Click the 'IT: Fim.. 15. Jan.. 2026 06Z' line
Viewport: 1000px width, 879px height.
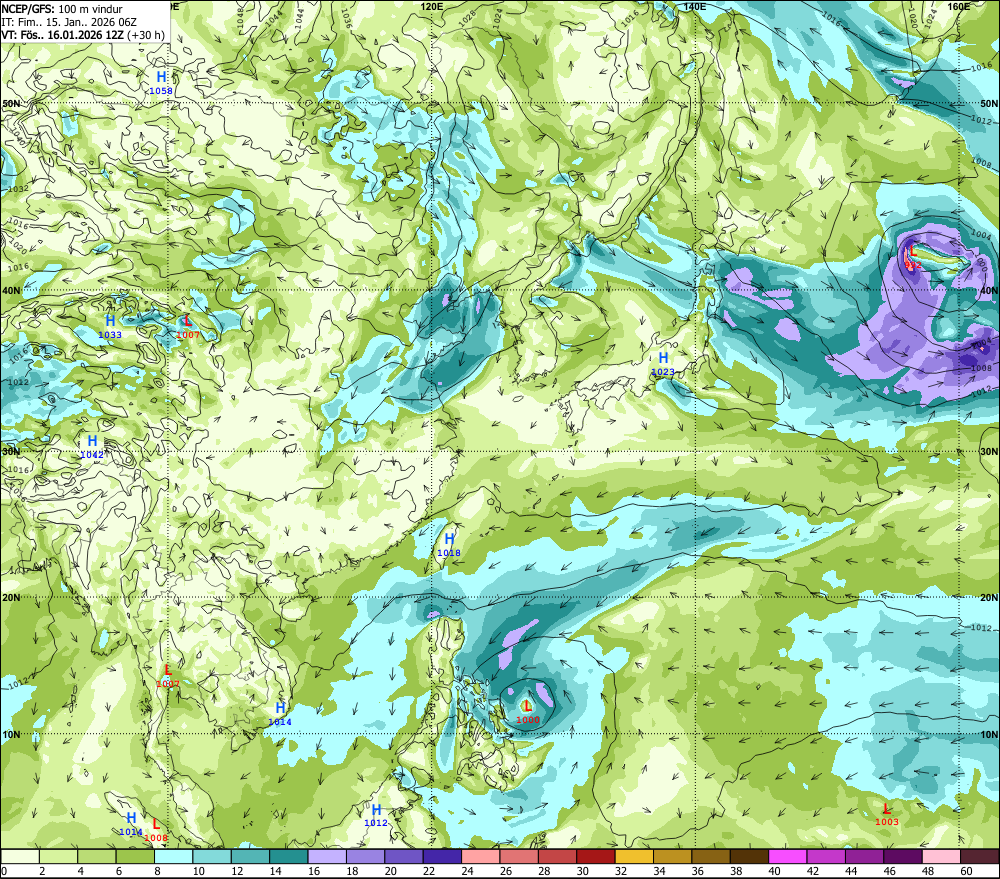coord(69,22)
